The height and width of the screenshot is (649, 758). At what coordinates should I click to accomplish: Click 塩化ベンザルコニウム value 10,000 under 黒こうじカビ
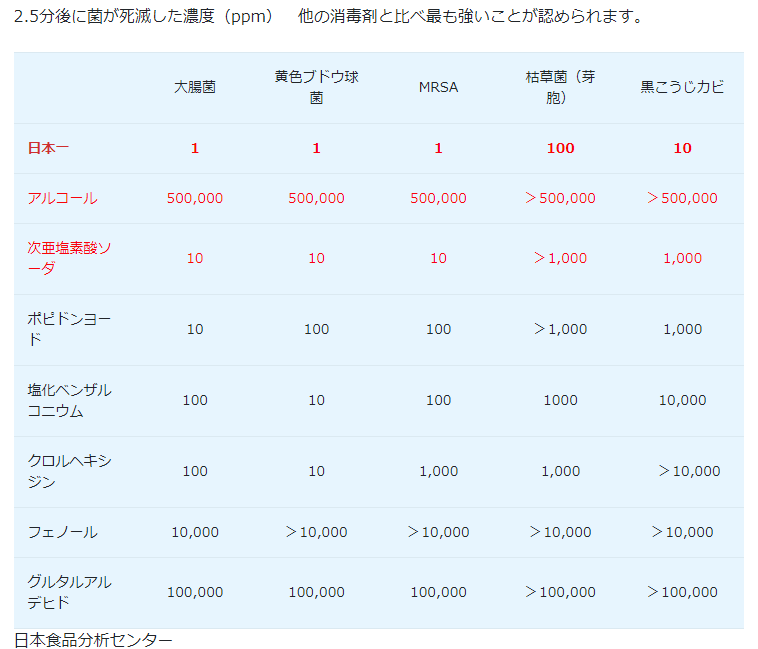tap(682, 400)
